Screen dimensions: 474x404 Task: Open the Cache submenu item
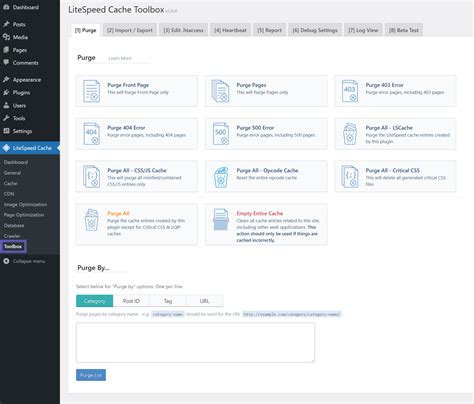[10, 183]
